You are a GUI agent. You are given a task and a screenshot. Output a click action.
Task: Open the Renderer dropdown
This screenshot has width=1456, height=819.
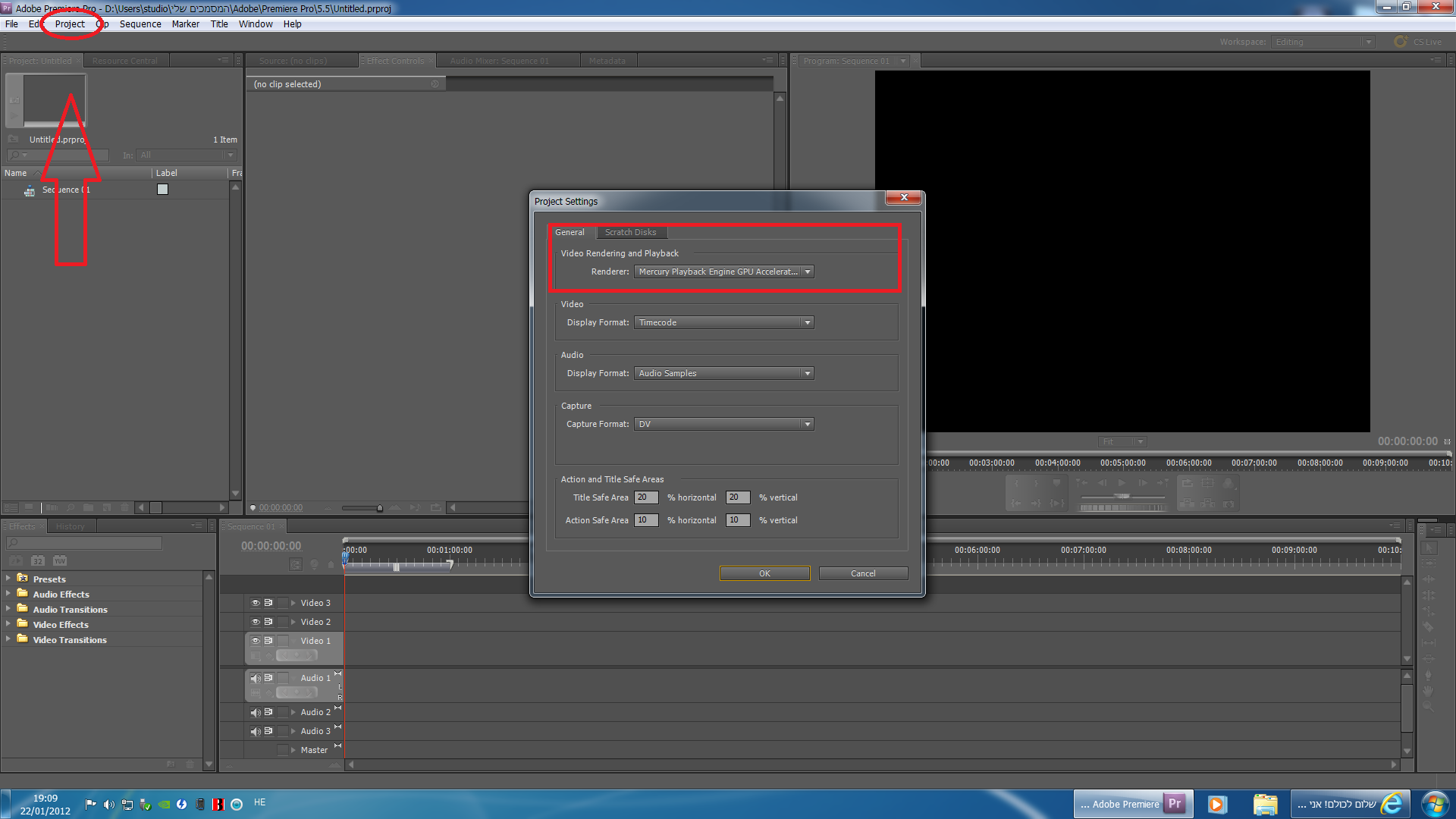723,271
